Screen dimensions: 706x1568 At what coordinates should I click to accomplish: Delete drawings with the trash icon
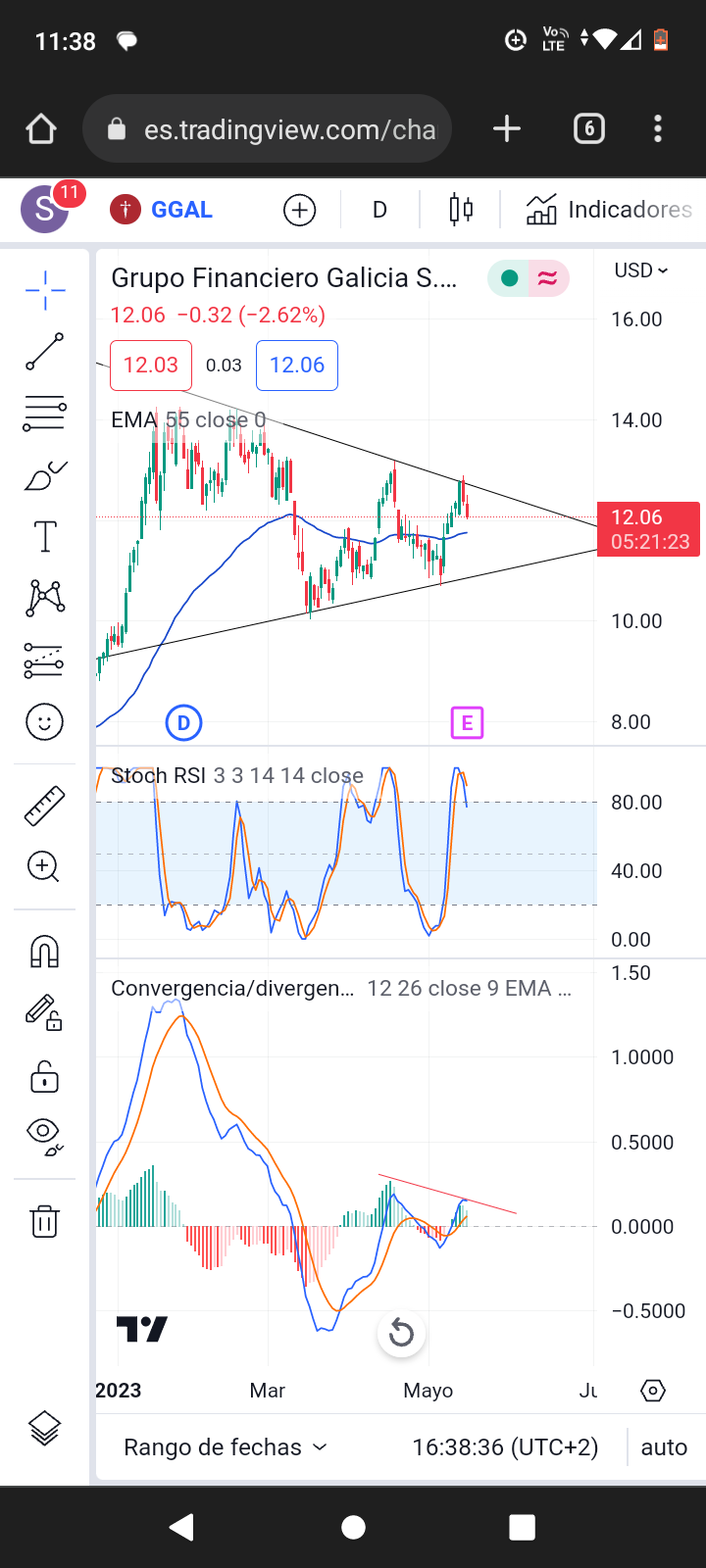tap(44, 1221)
